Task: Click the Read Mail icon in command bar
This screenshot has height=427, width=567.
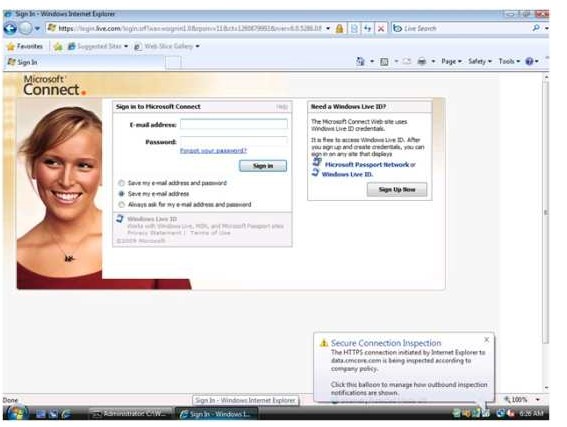Action: tap(407, 61)
